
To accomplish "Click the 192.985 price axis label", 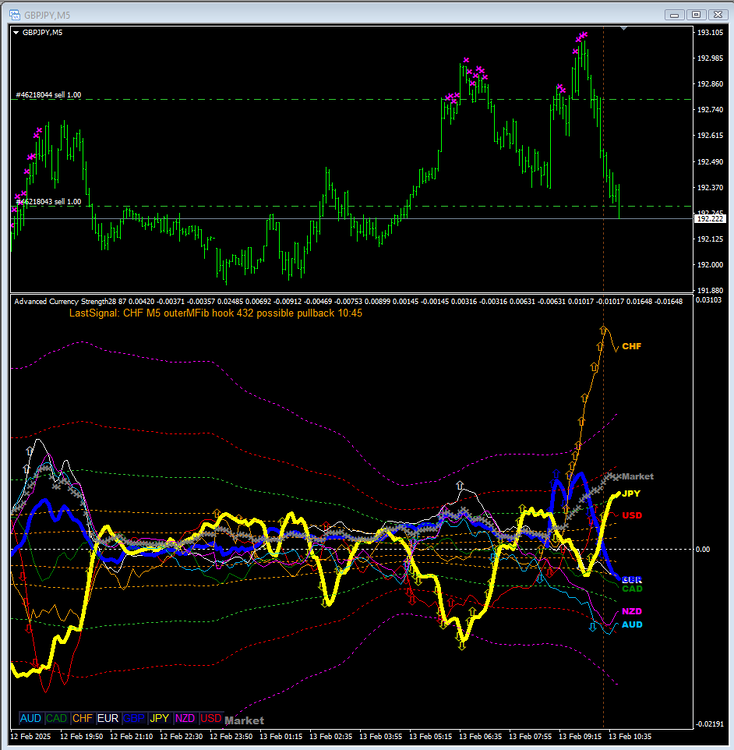I will [710, 58].
